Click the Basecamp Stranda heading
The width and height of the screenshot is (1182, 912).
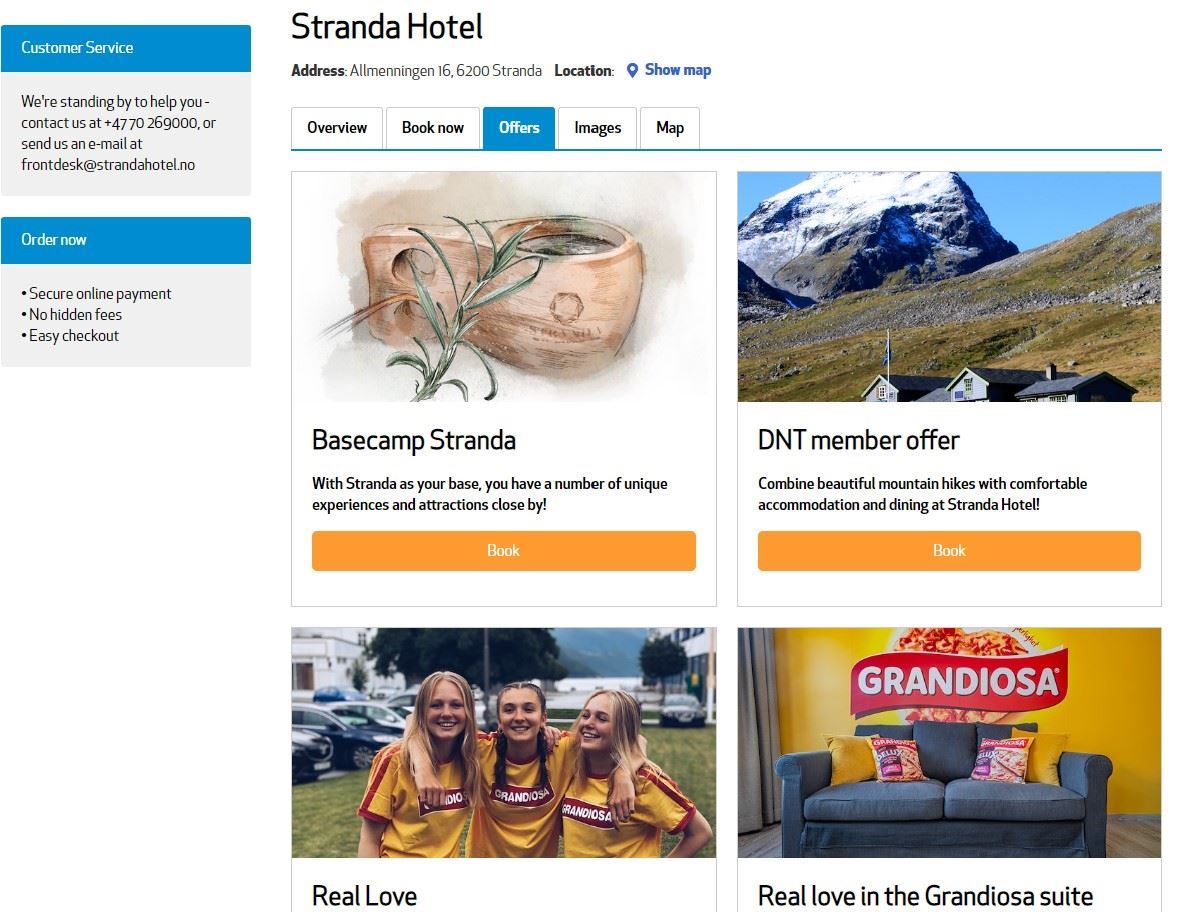coord(414,440)
